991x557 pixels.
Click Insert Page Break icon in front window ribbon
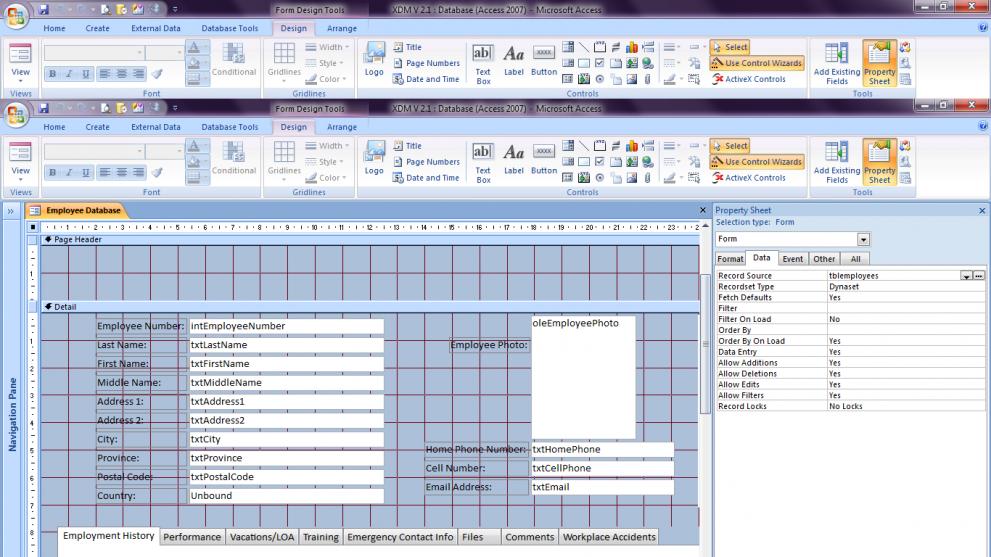[x=648, y=145]
